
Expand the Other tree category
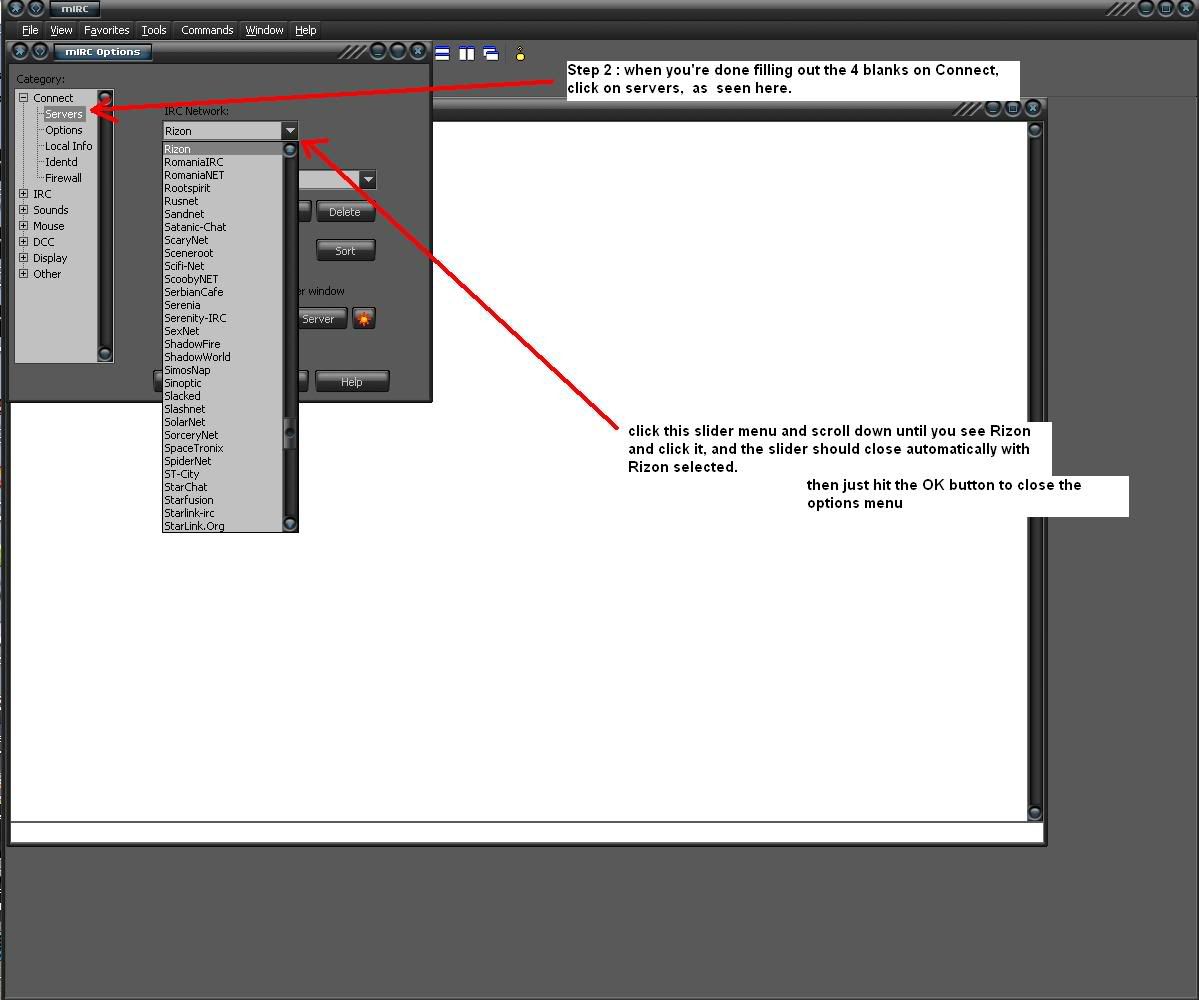click(24, 274)
